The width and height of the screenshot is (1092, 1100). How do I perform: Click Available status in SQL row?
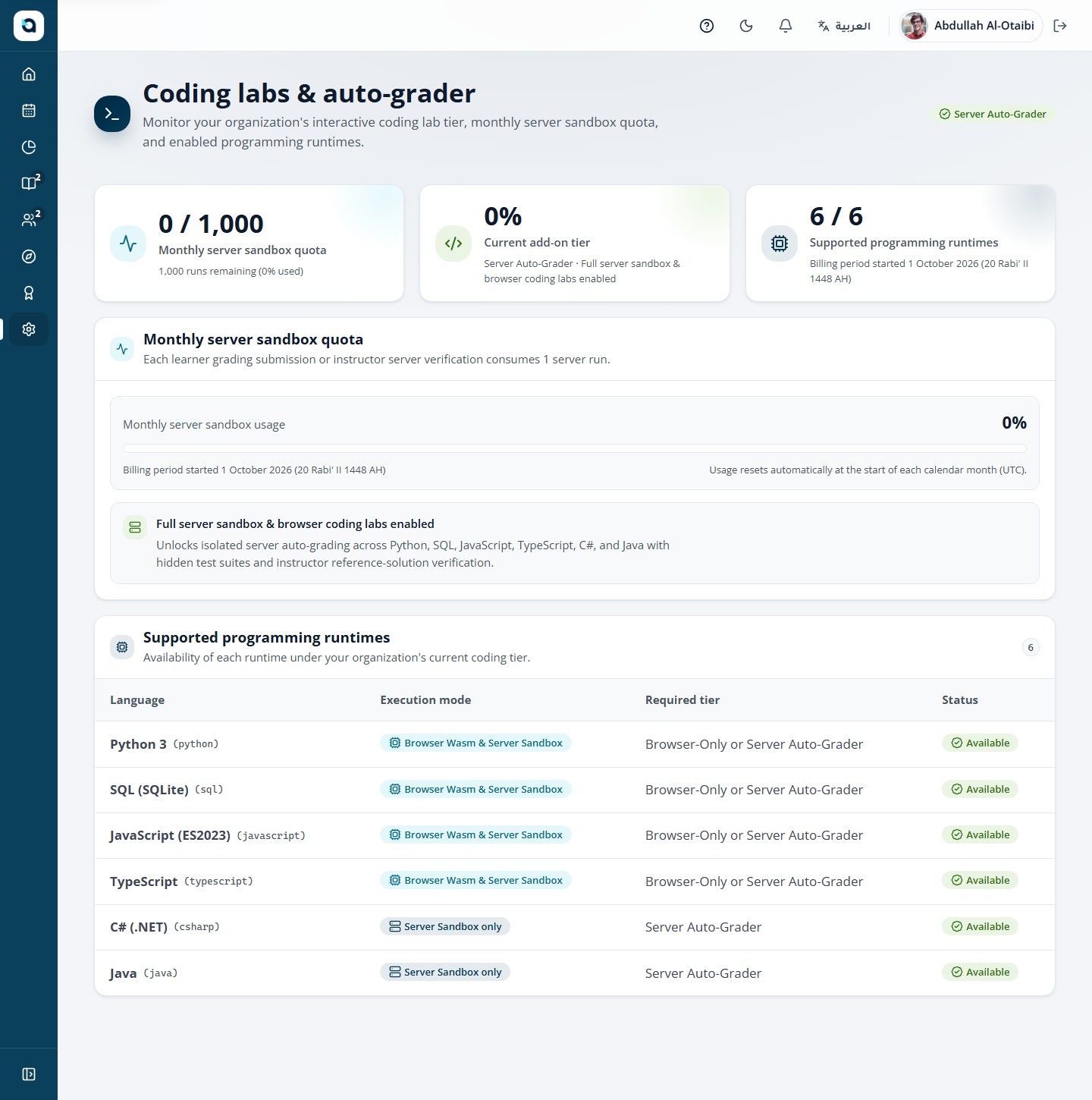980,789
